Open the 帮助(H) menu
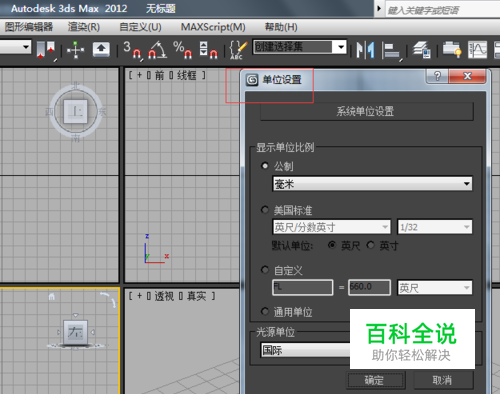The height and width of the screenshot is (394, 500). point(281,27)
